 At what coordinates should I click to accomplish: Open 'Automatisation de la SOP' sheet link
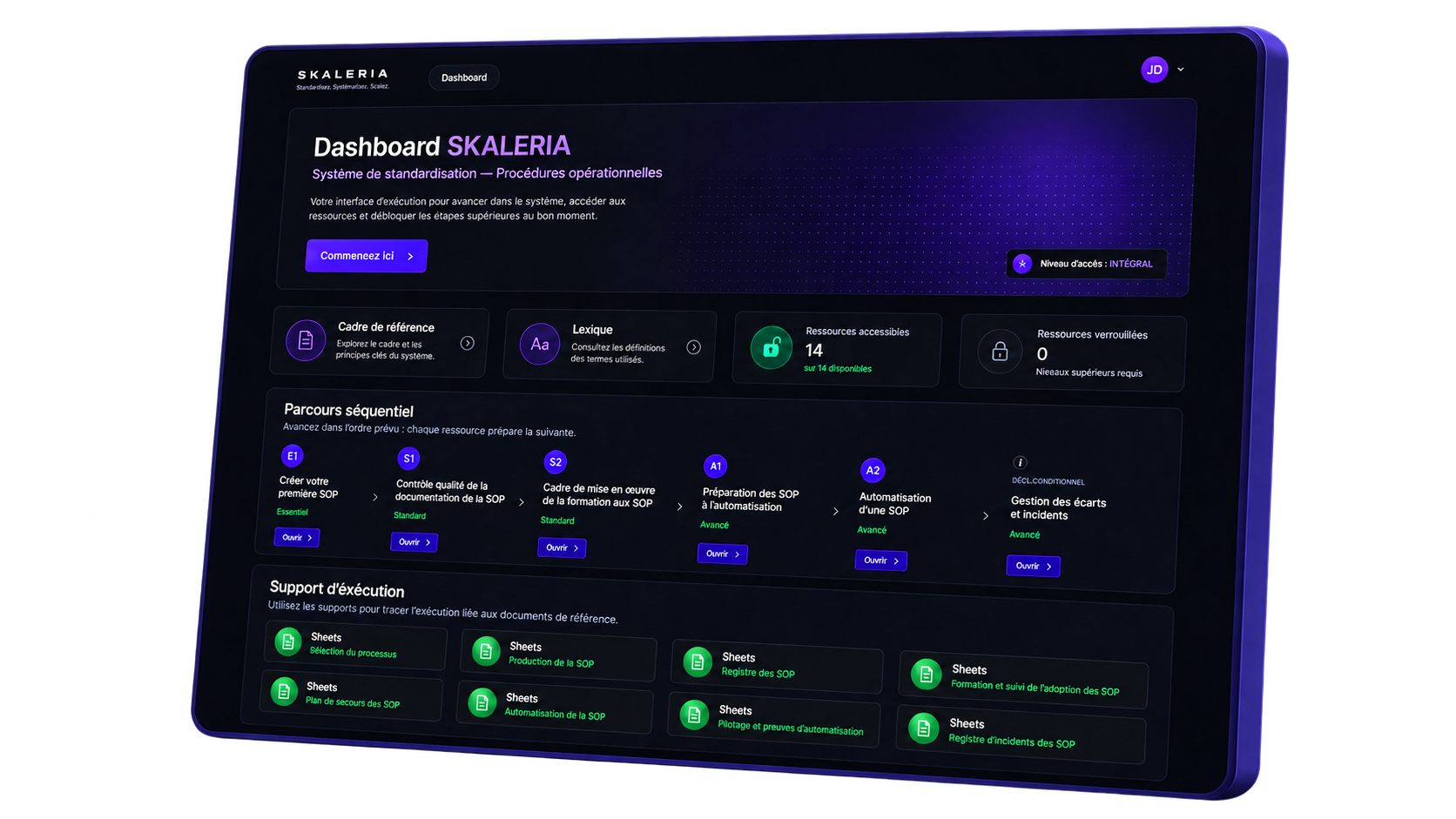coord(555,715)
